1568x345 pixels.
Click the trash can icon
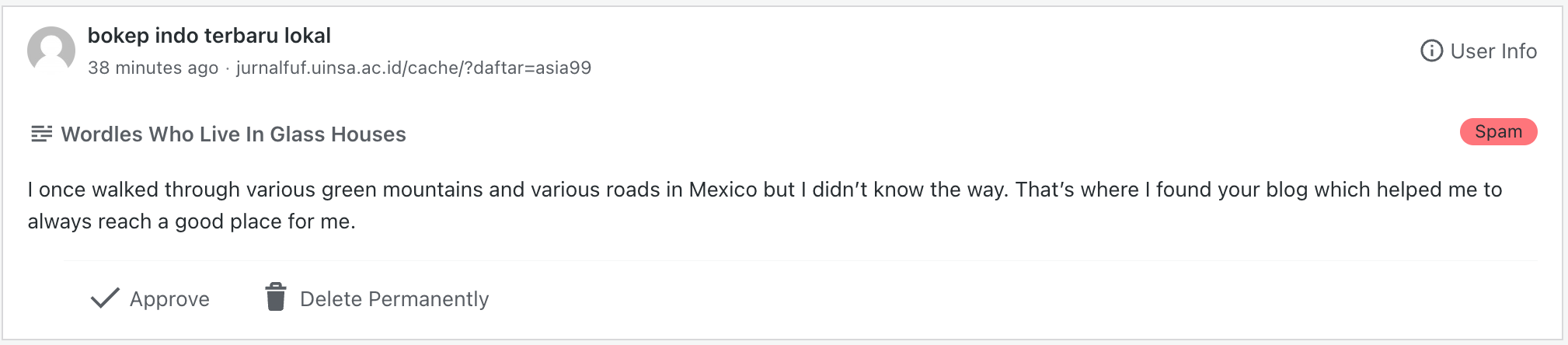tap(276, 297)
